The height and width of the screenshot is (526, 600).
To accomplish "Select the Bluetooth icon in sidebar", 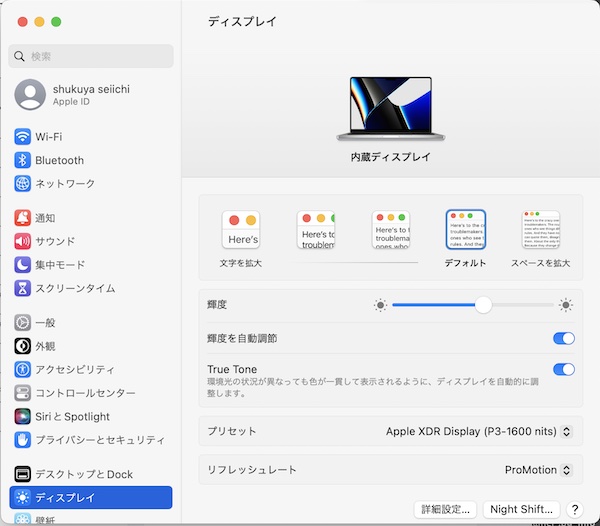I will [22, 160].
